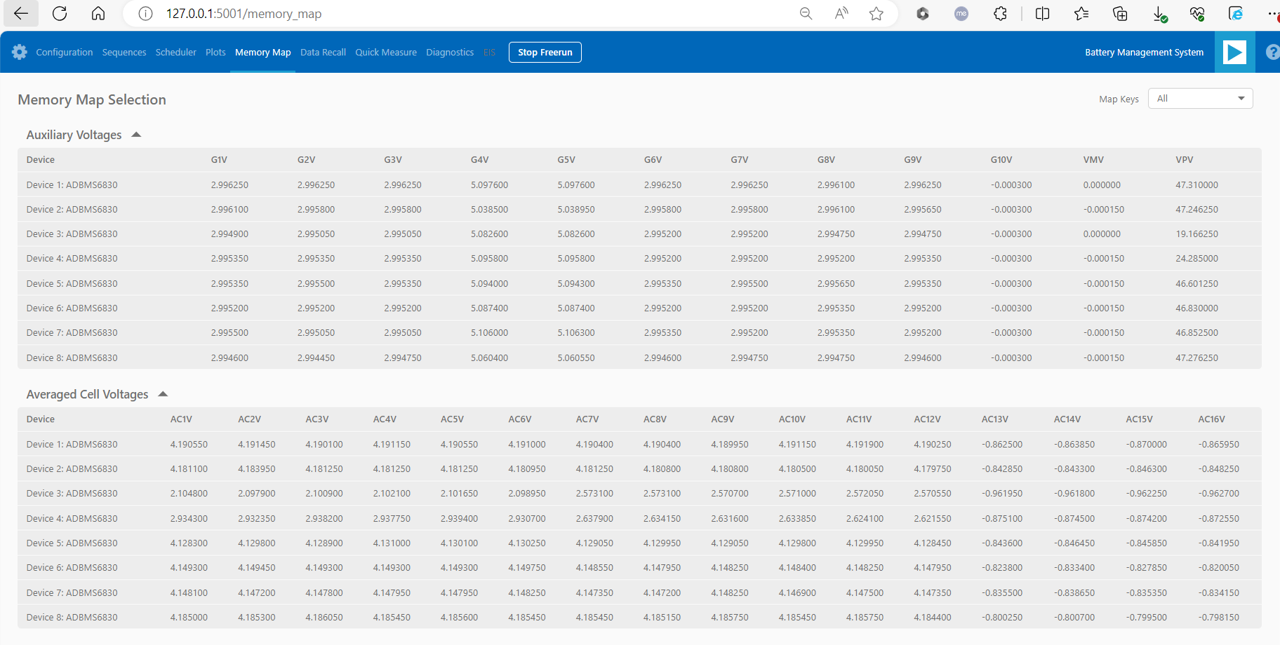Screen dimensions: 1280x645
Task: Navigate back using the back arrow button
Action: coord(20,13)
